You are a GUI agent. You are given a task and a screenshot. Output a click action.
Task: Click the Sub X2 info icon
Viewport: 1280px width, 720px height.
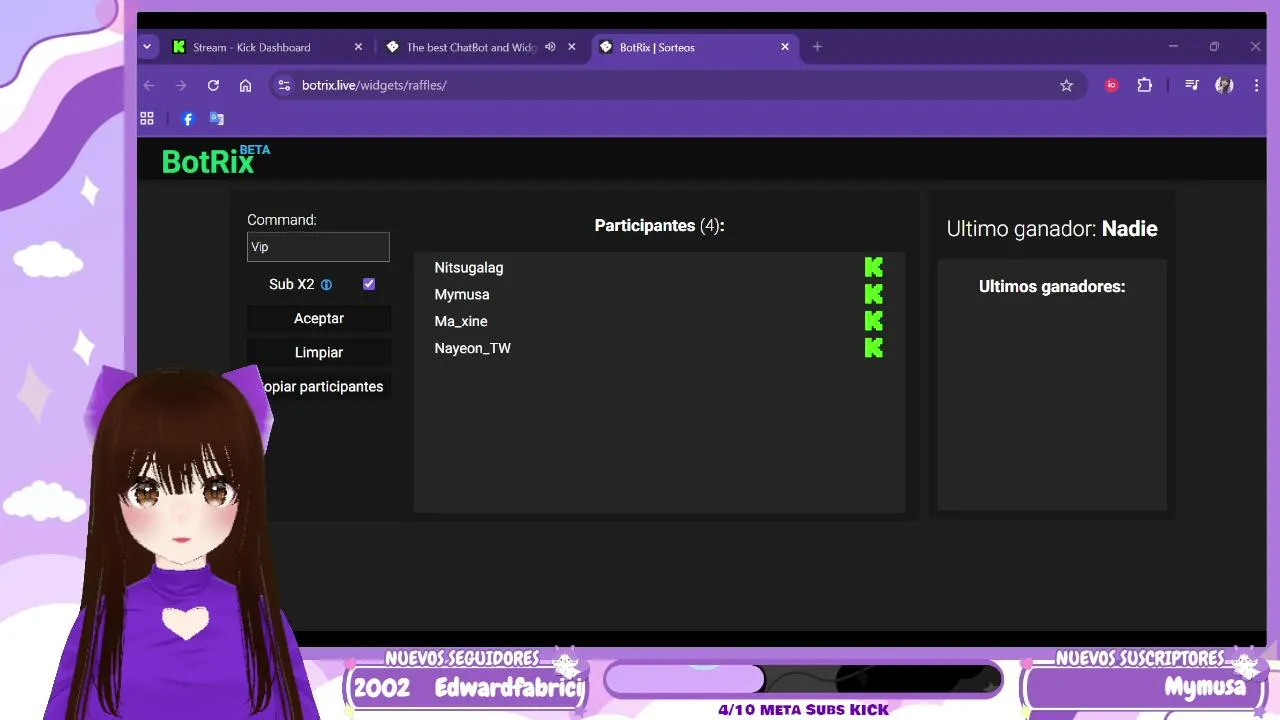[326, 285]
